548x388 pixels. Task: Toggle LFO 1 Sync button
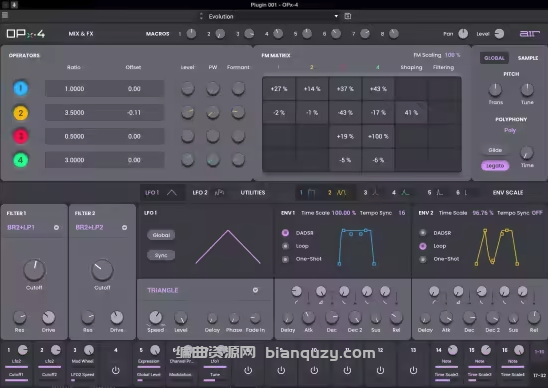pyautogui.click(x=161, y=255)
